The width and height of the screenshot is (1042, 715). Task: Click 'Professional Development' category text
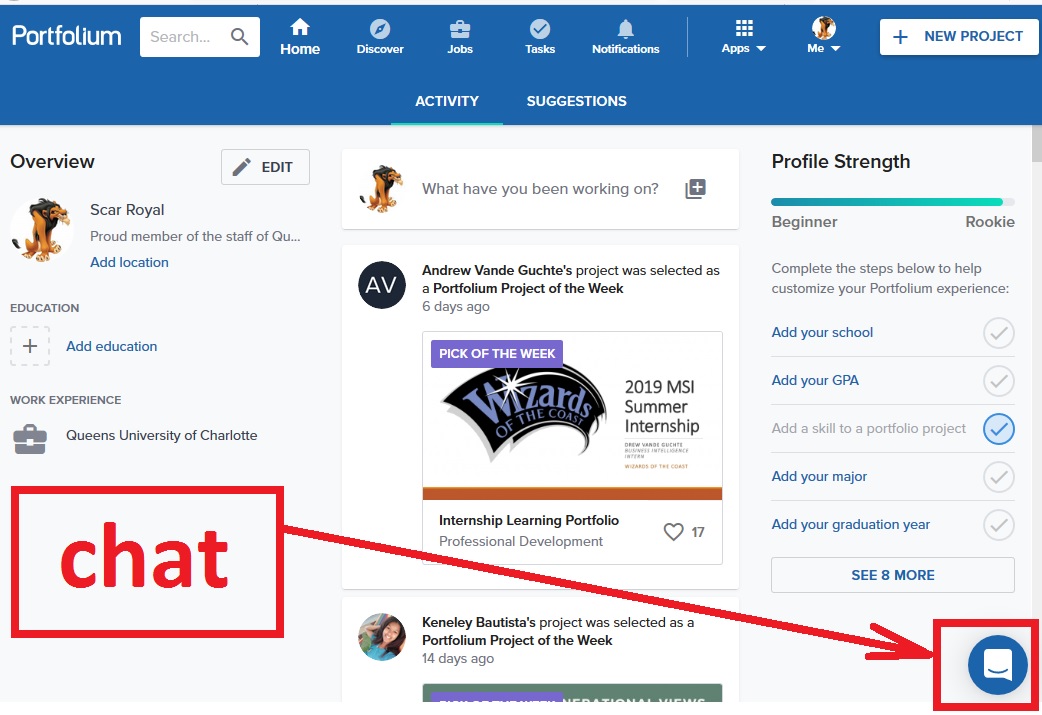(x=521, y=542)
